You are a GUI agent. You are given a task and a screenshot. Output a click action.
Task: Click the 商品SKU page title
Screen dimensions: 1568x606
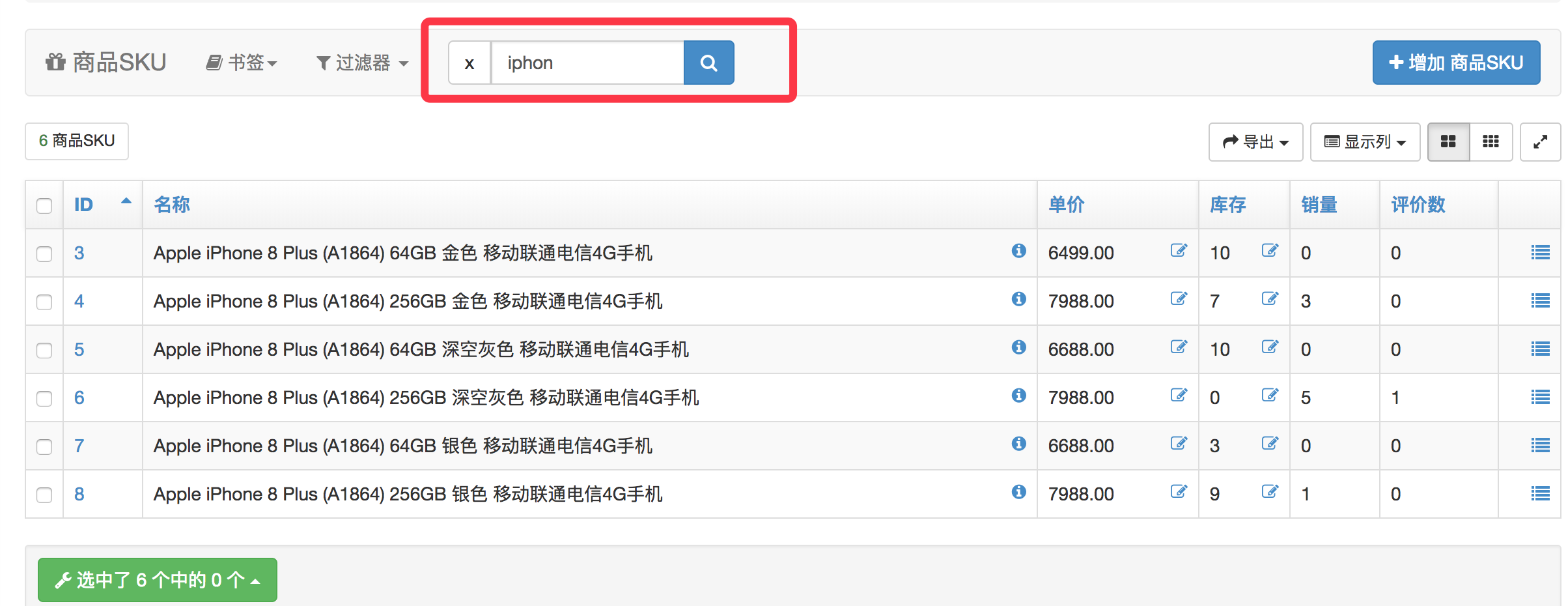[106, 63]
